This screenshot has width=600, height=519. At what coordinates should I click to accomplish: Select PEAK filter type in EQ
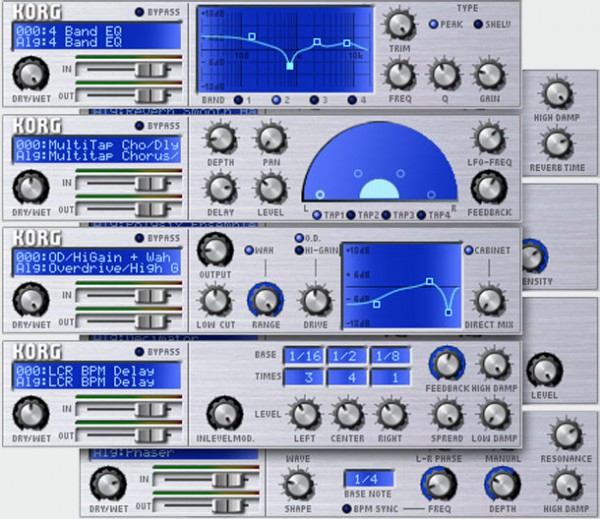(x=433, y=24)
